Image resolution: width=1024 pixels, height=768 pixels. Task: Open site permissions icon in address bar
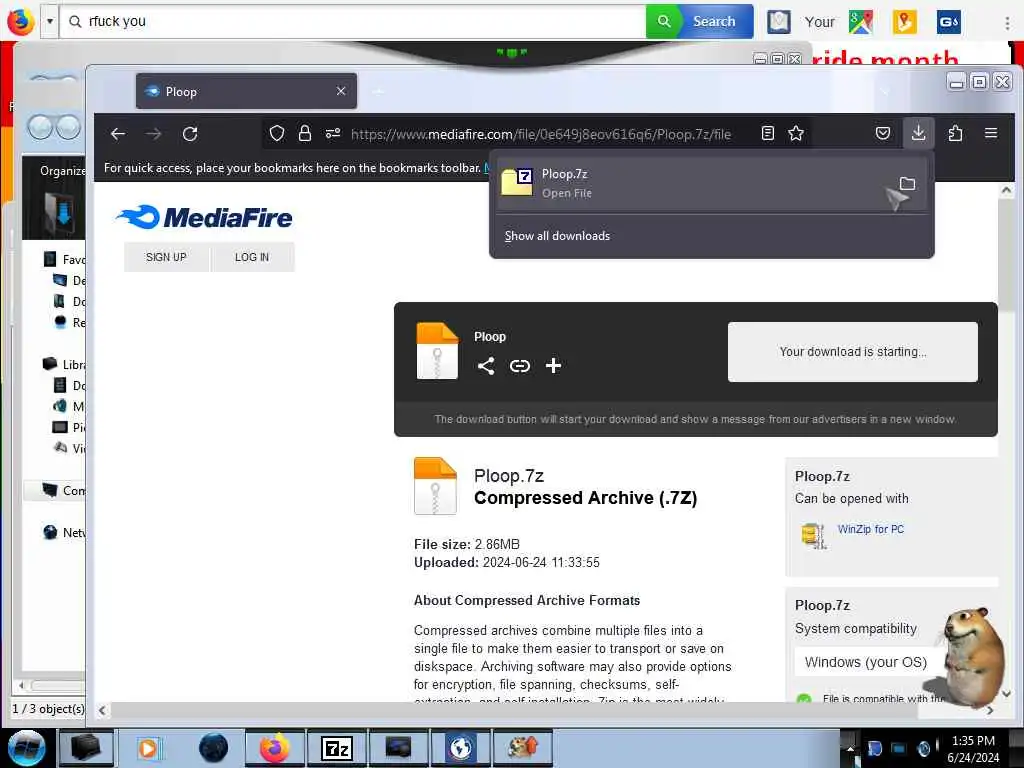tap(333, 134)
